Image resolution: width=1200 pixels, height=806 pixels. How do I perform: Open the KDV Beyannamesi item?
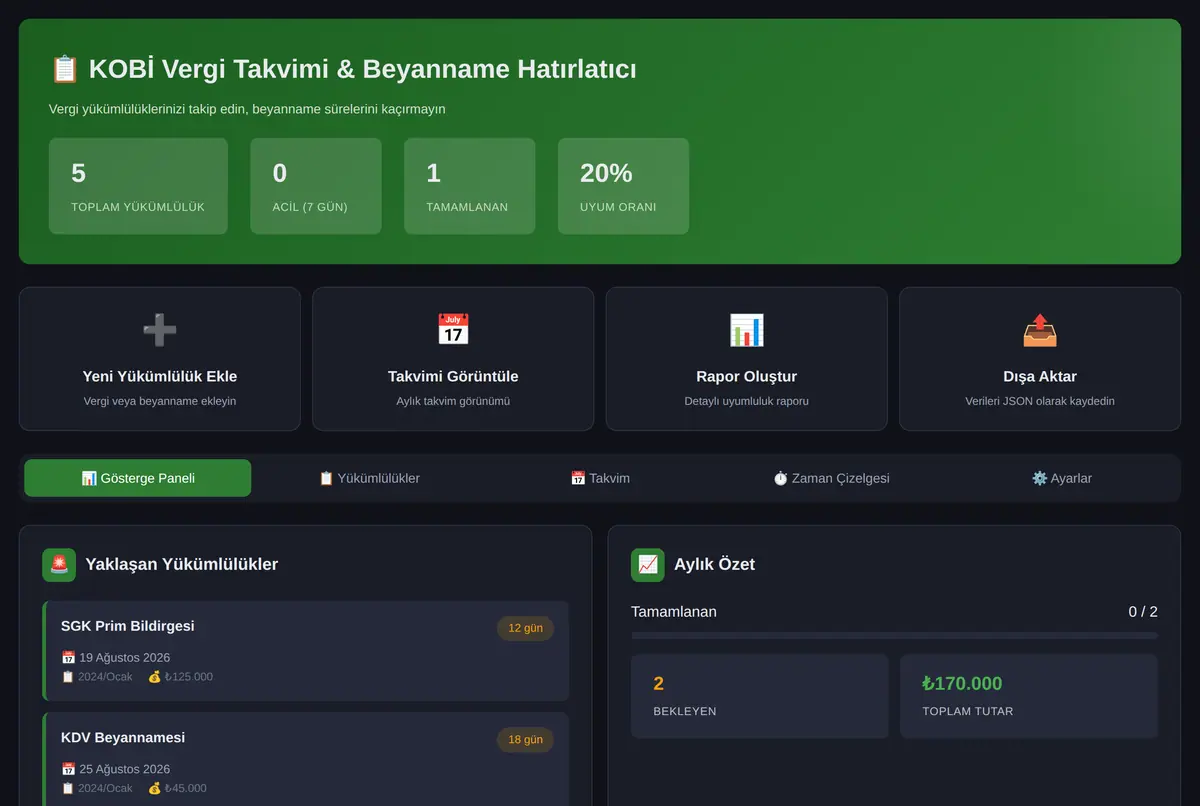tap(306, 759)
